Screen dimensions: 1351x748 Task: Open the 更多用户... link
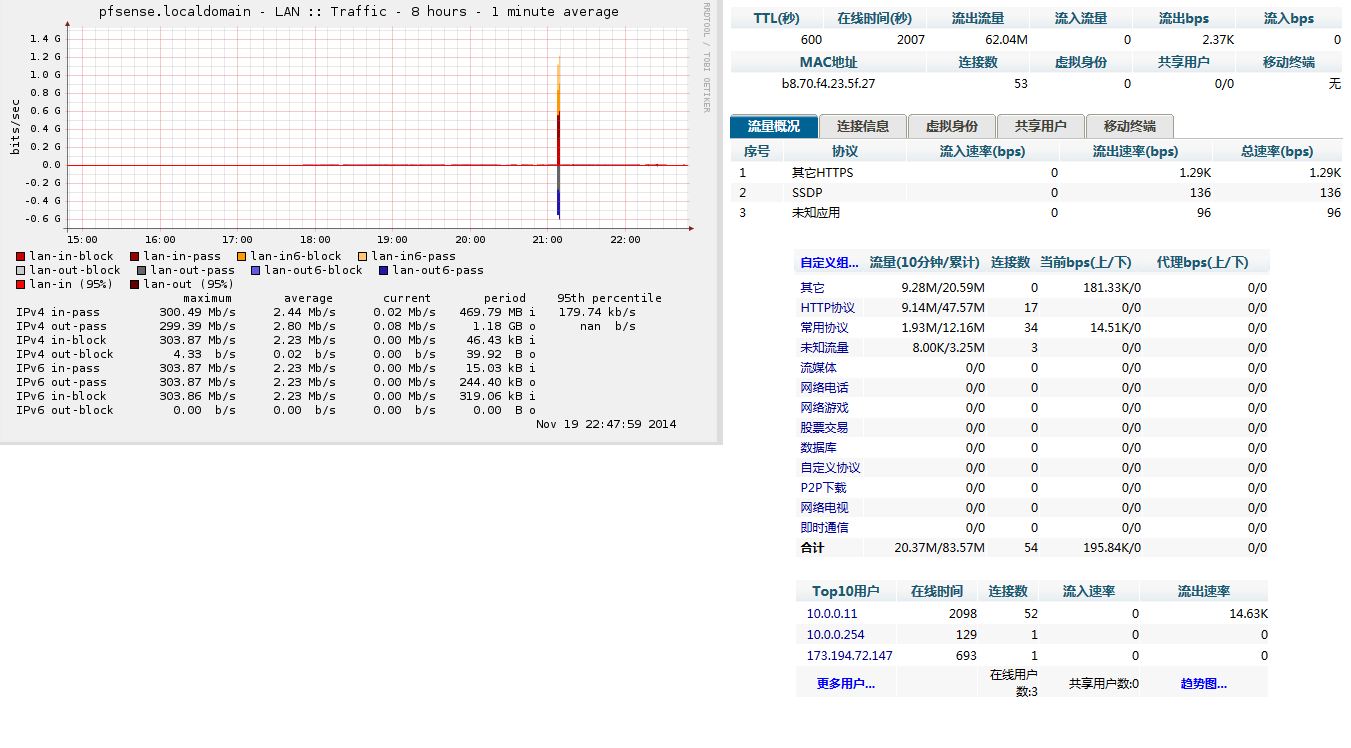pyautogui.click(x=846, y=684)
